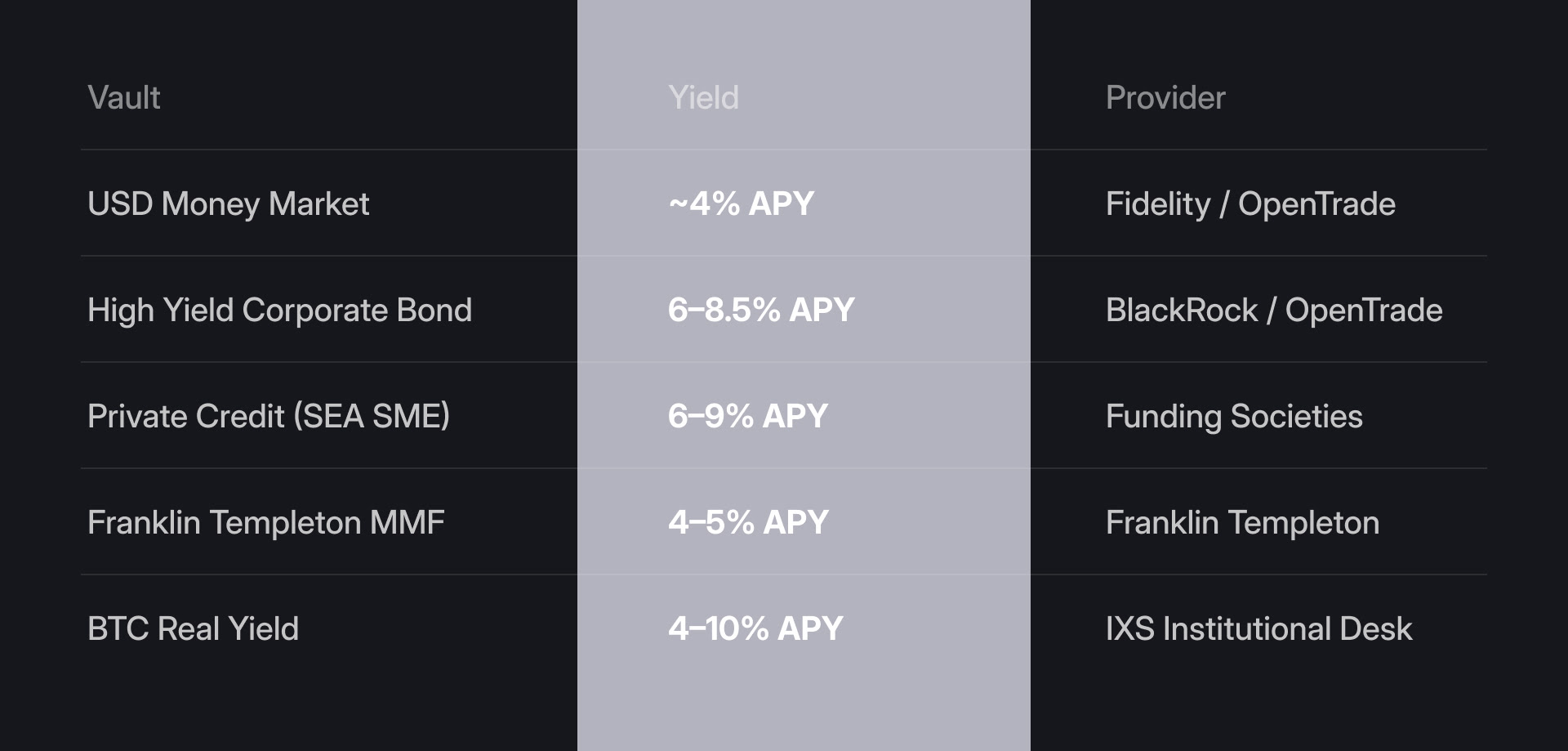Open the Private Credit (SEA SME) vault
Image resolution: width=1568 pixels, height=751 pixels.
(x=269, y=417)
